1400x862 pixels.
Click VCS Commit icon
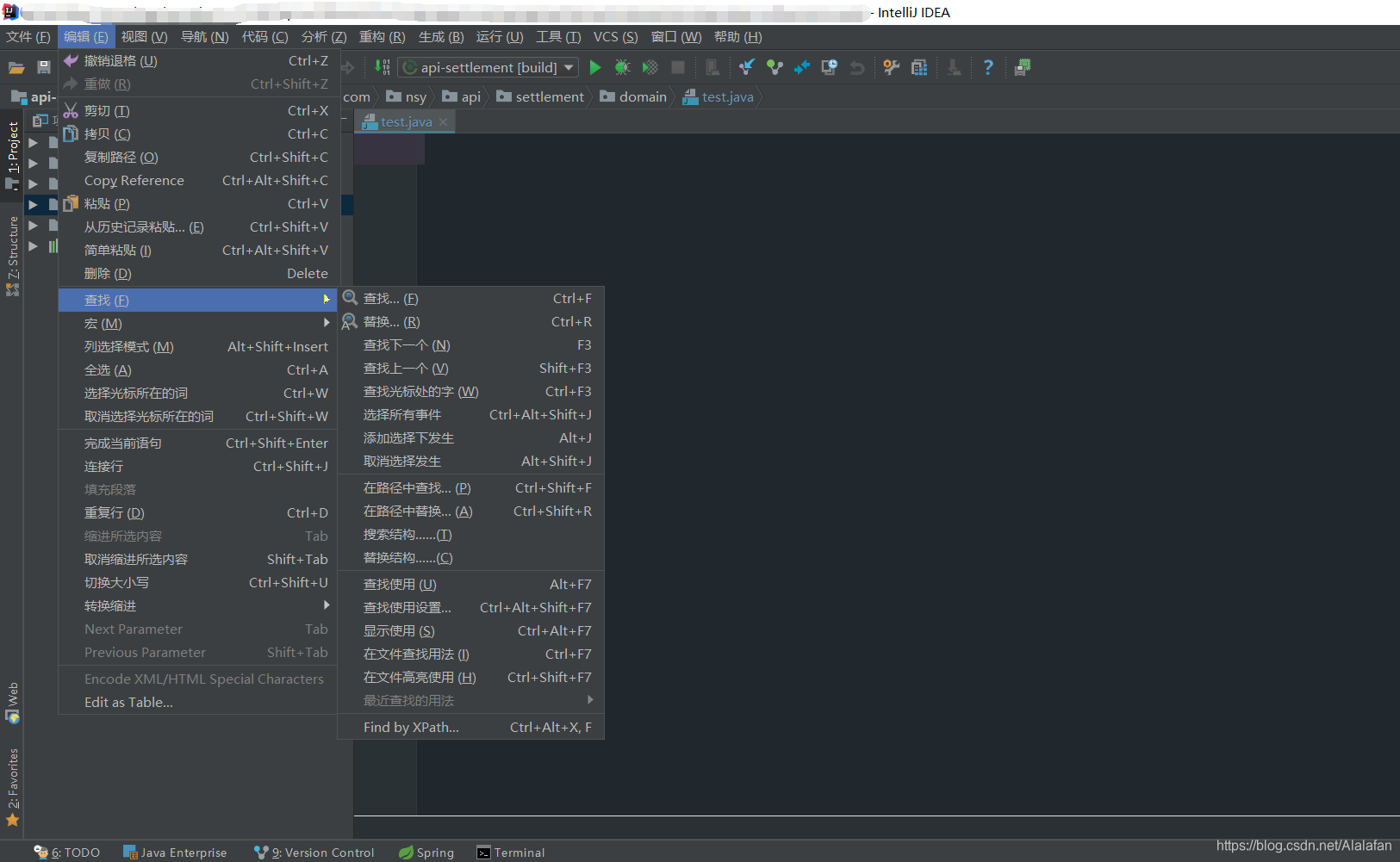[x=775, y=67]
